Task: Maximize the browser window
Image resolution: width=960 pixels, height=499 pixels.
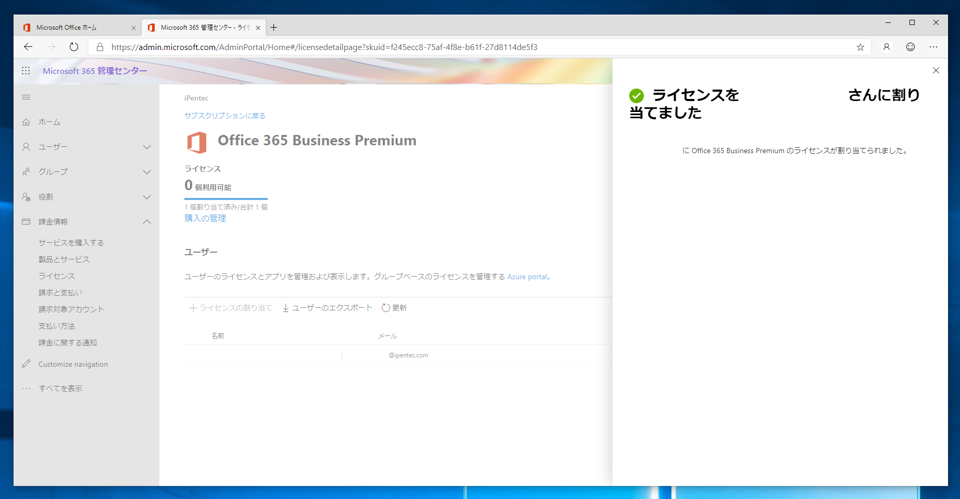Action: point(912,23)
